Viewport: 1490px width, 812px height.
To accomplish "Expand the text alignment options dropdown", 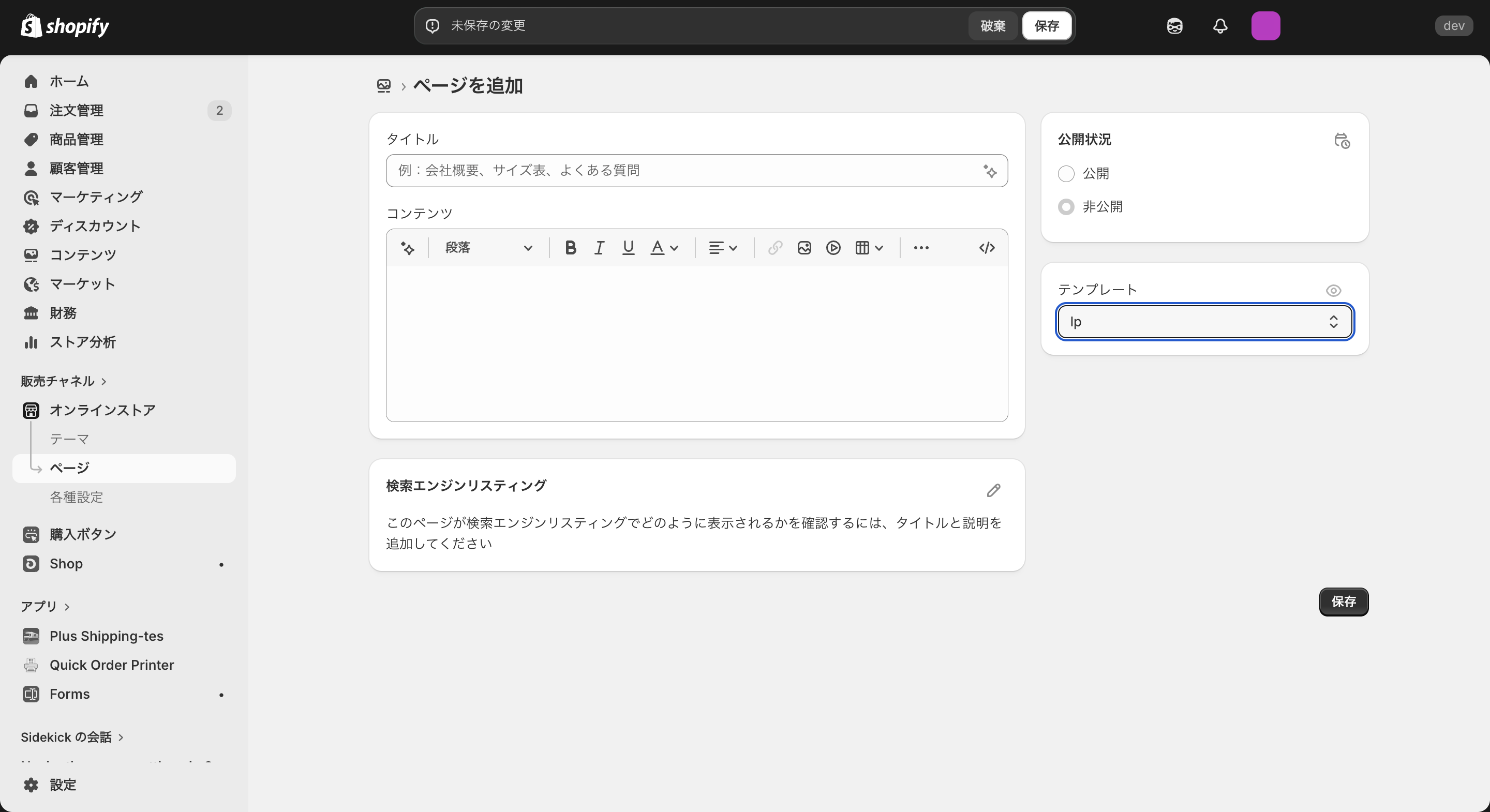I will click(722, 248).
